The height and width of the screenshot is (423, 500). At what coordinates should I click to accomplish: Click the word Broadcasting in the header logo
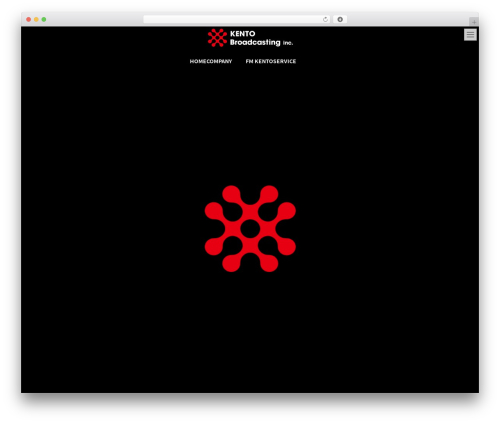coord(255,42)
